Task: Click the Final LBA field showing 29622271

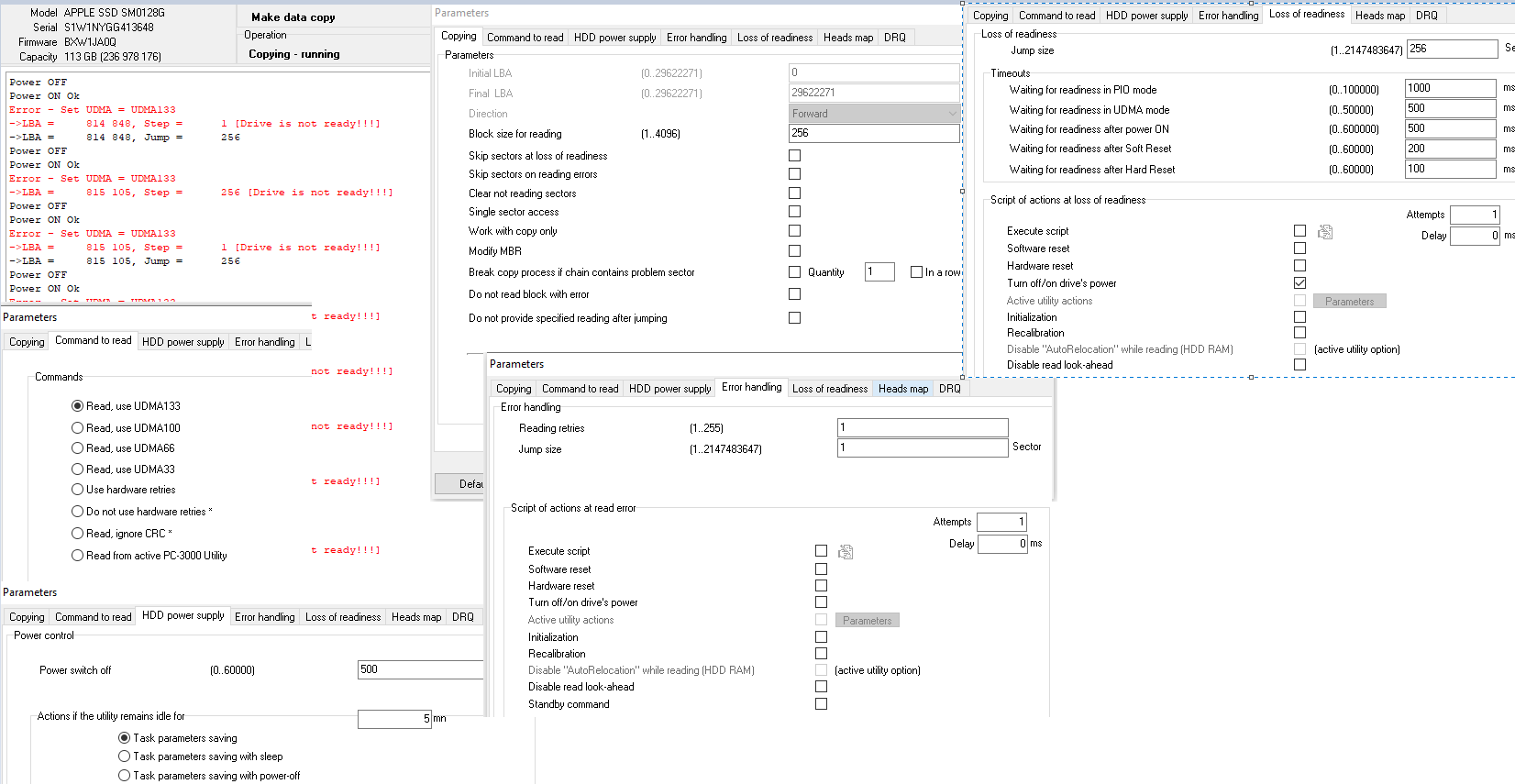Action: [874, 93]
